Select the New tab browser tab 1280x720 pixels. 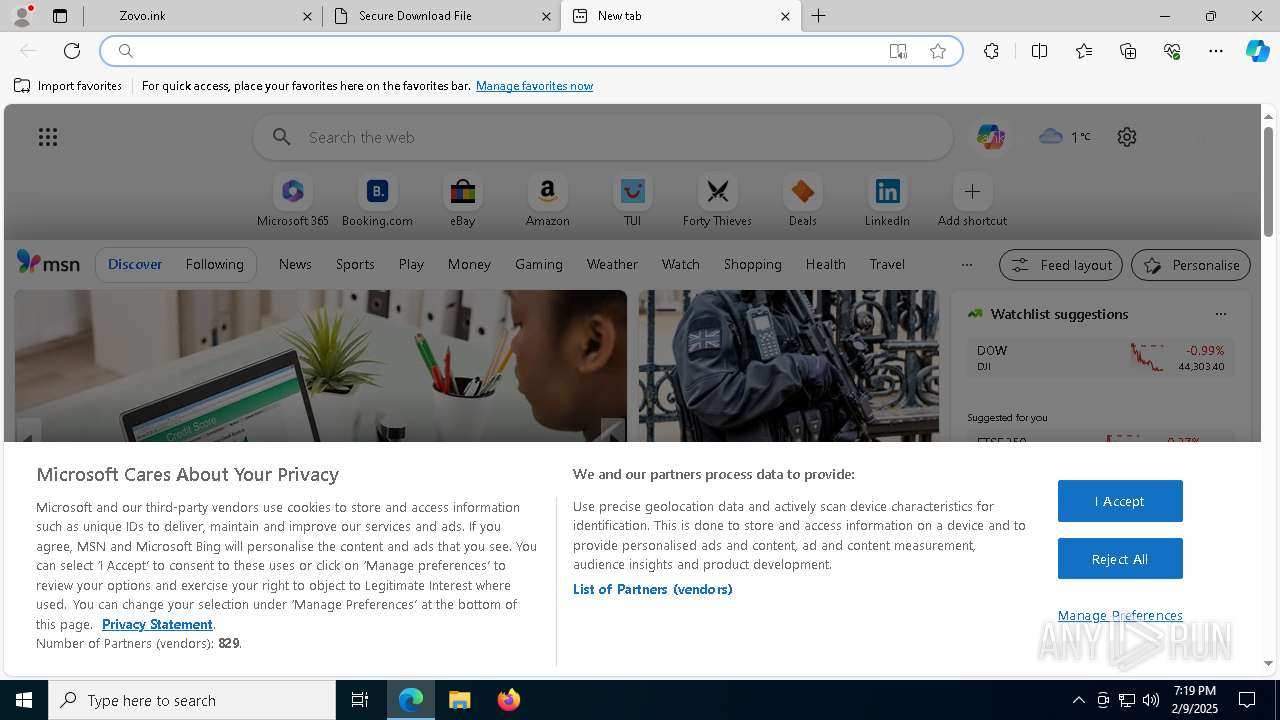[681, 16]
